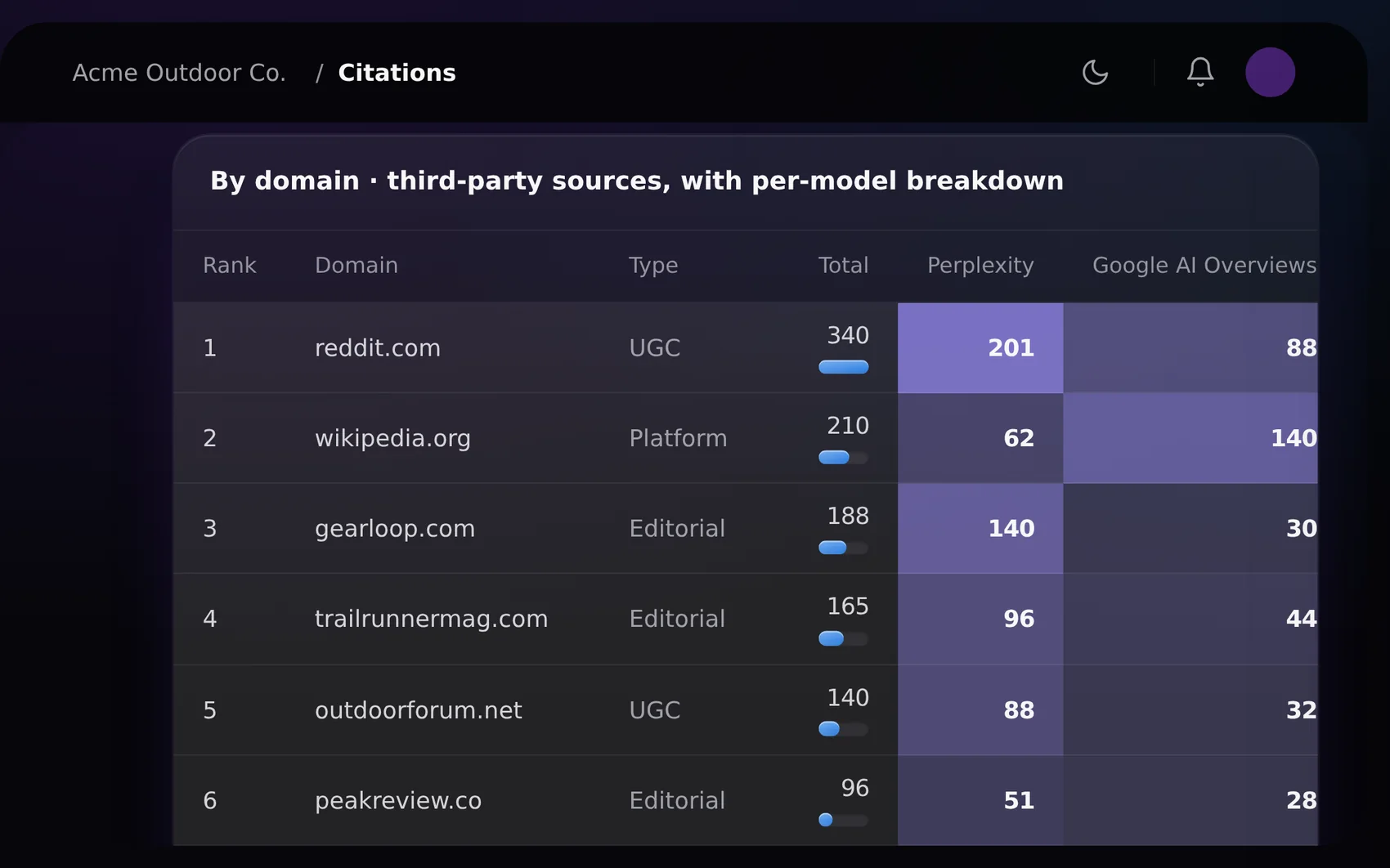Click the Citations breadcrumb title
Screen dimensions: 1390x868
(x=397, y=73)
